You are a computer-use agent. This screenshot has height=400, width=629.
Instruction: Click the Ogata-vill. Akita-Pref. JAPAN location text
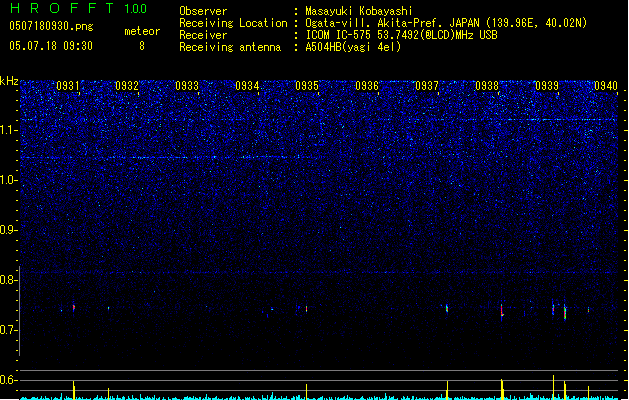pos(446,23)
